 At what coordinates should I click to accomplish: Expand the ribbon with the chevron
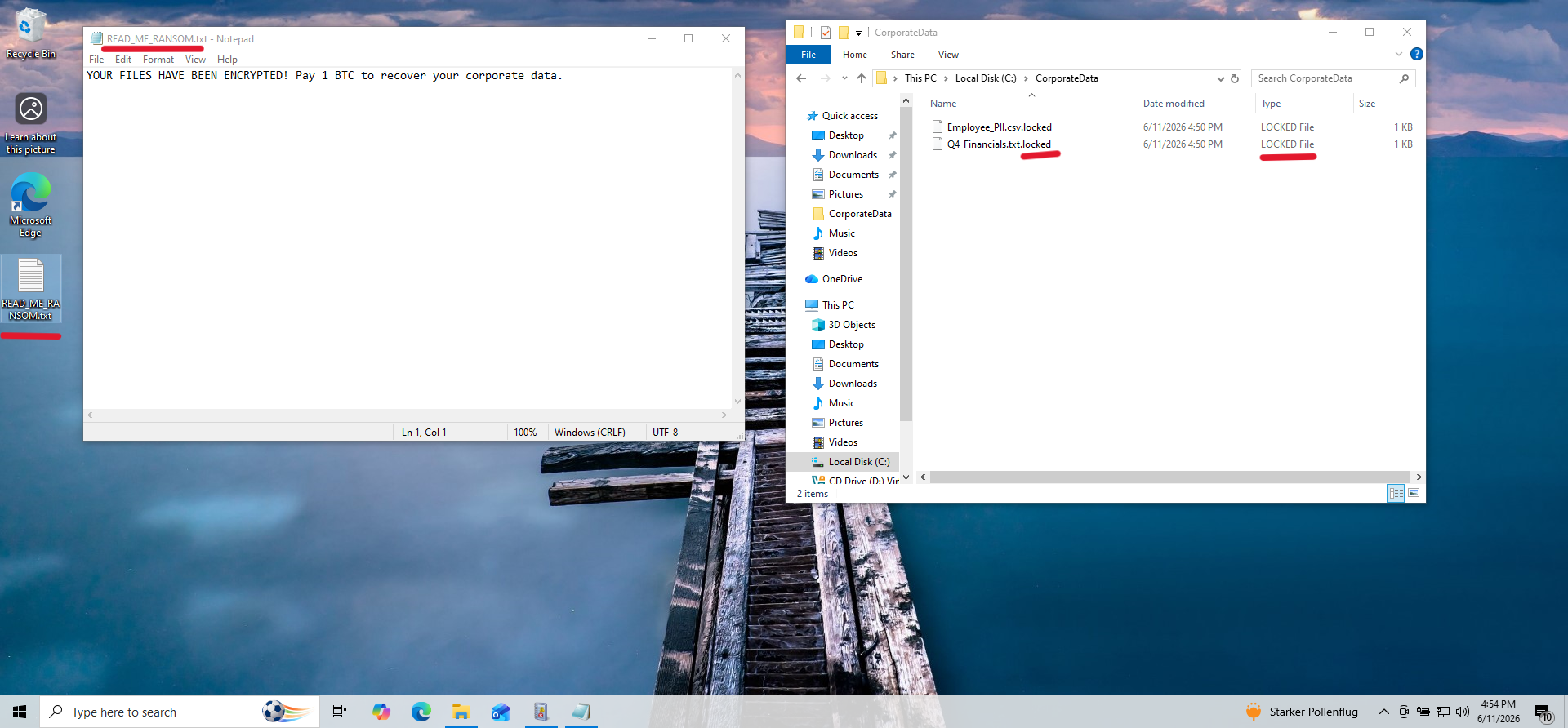coord(1399,54)
